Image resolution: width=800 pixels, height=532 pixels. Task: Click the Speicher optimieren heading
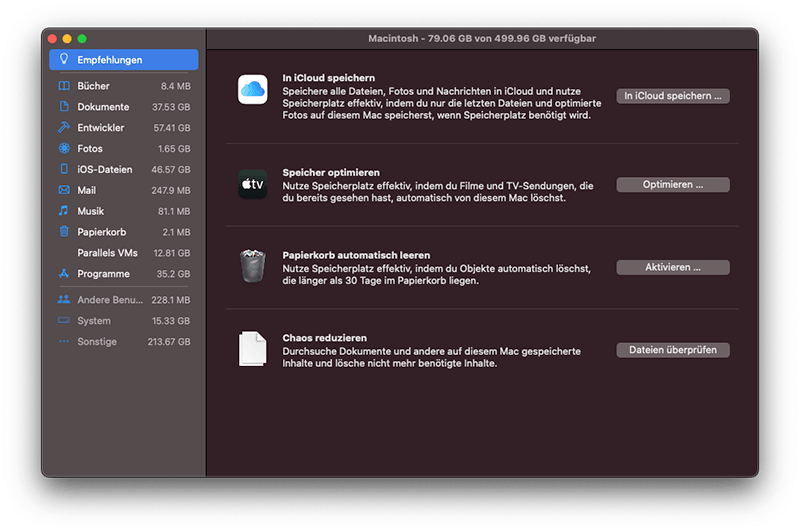pyautogui.click(x=331, y=172)
